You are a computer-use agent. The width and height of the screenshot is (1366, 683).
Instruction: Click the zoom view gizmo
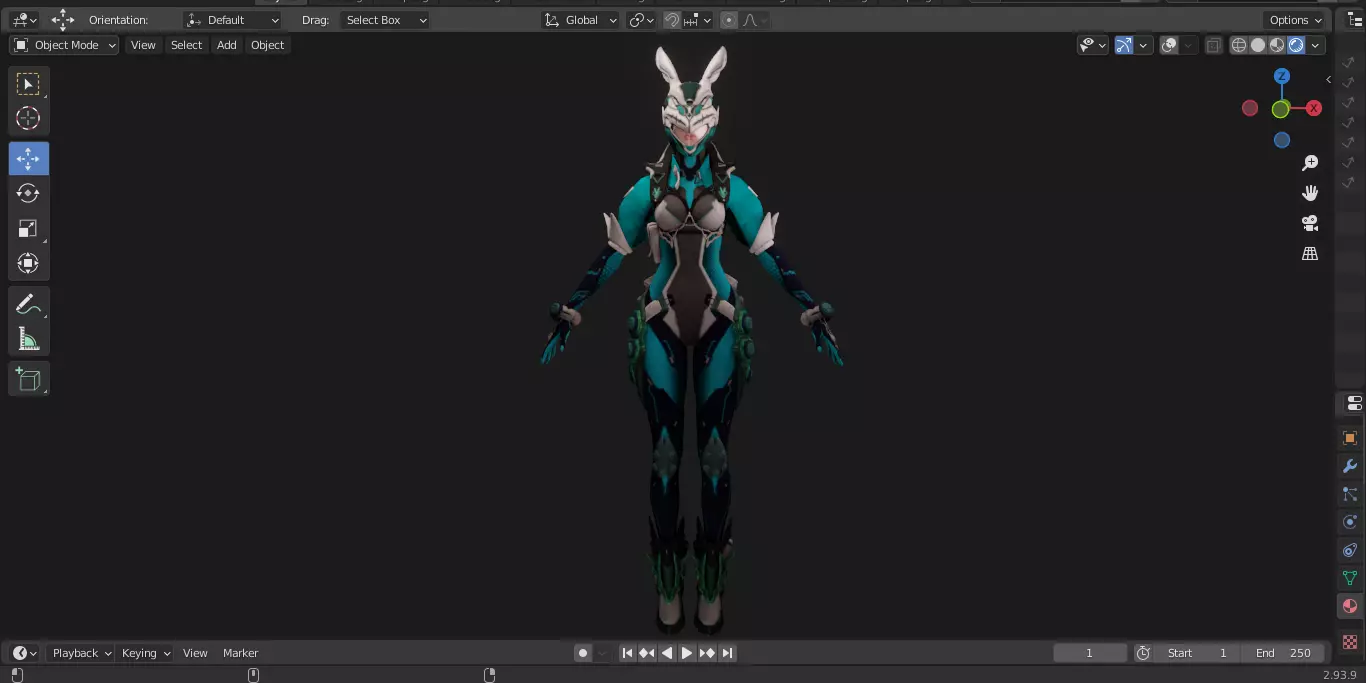pos(1310,163)
